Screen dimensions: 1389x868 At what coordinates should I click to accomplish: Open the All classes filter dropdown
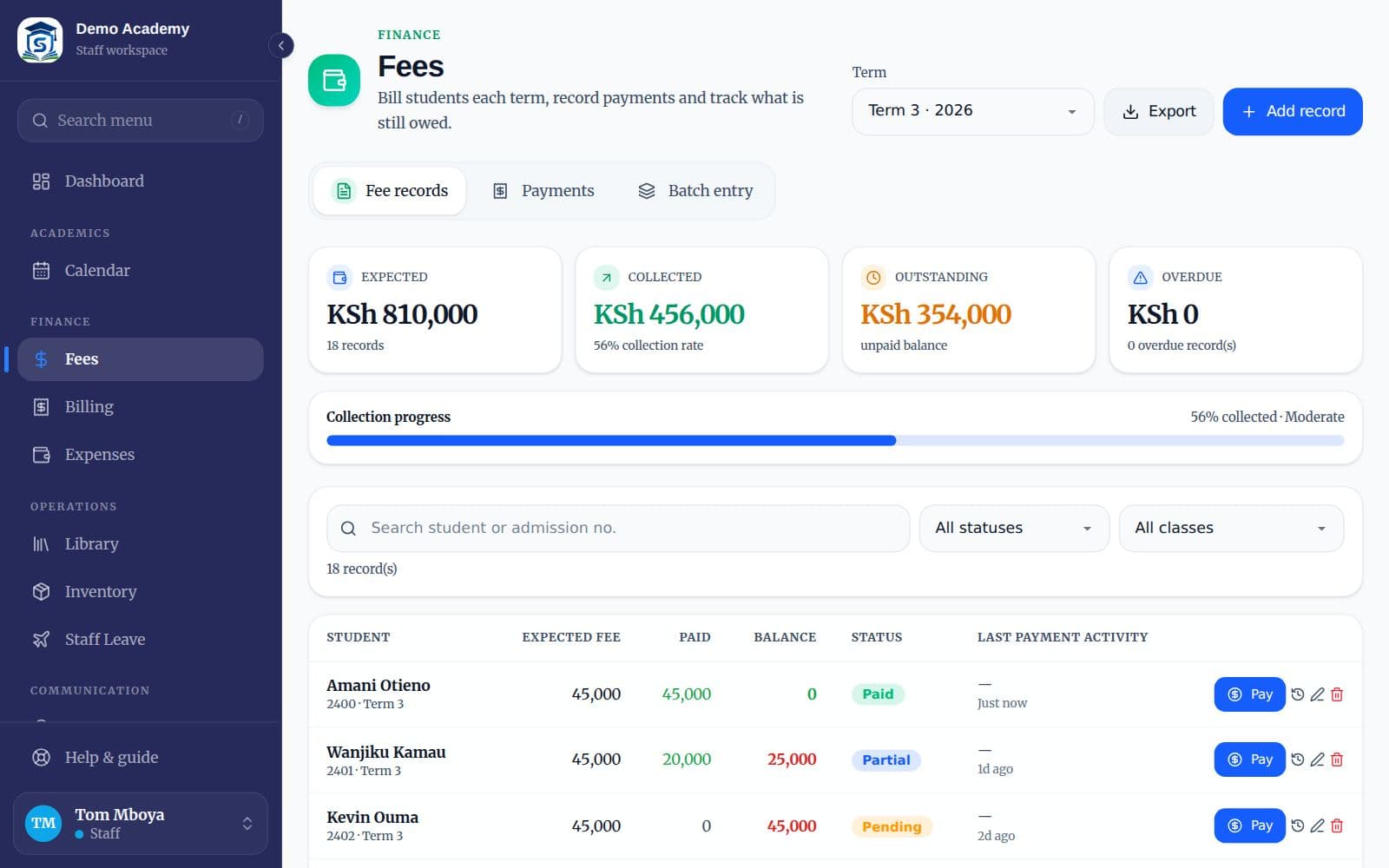1231,528
